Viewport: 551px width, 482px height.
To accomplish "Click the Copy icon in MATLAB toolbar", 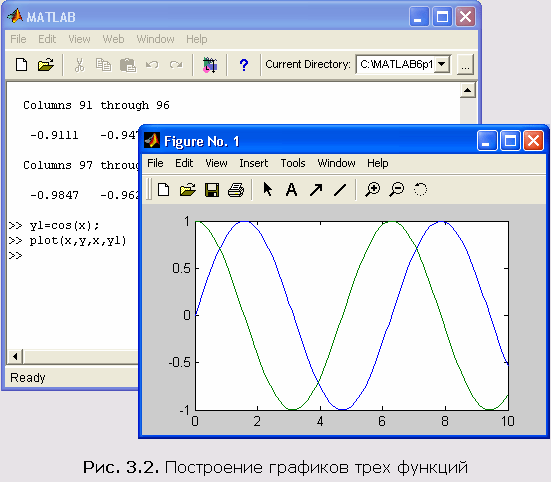I will (103, 65).
